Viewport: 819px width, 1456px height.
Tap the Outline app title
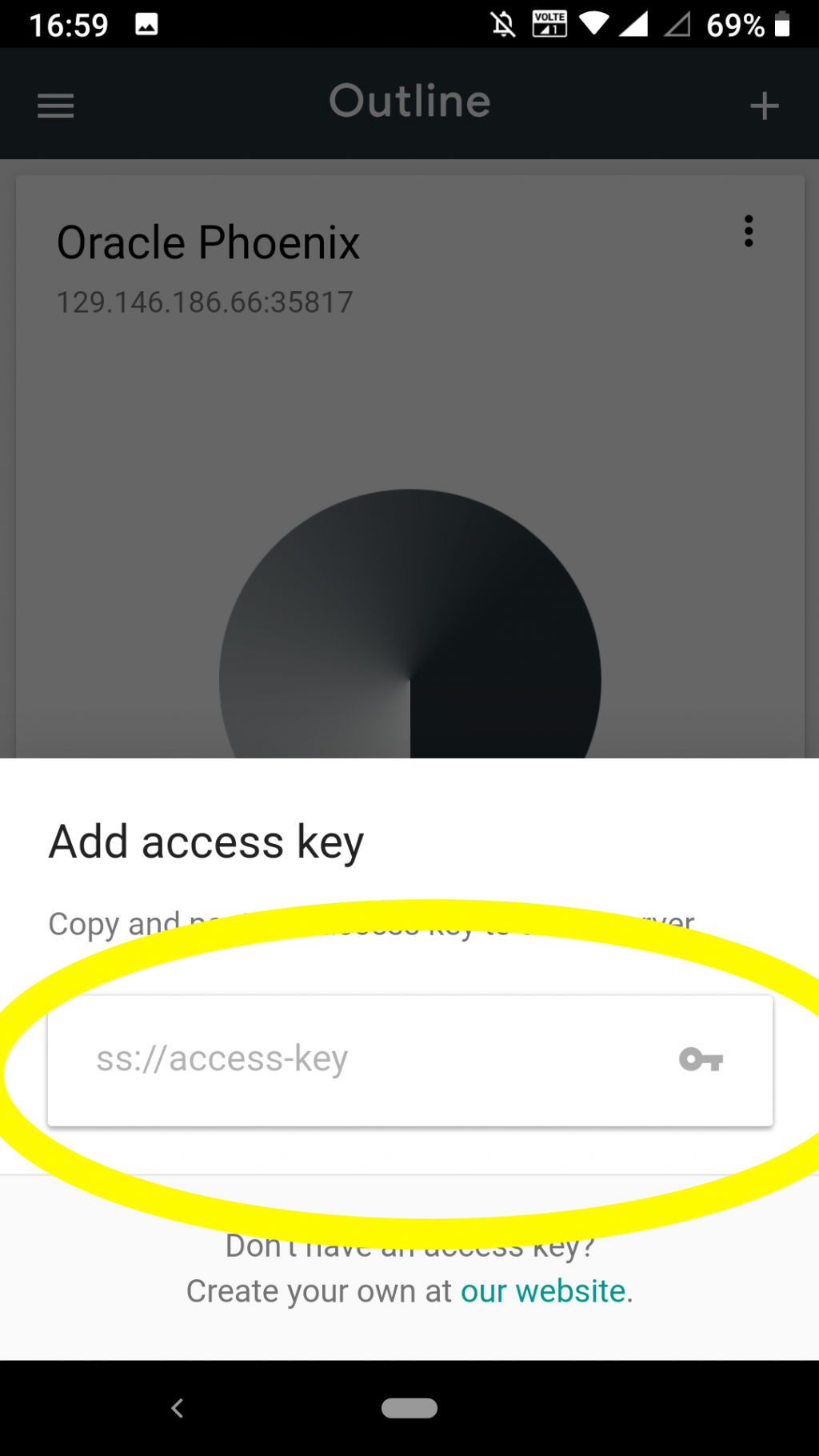(409, 102)
